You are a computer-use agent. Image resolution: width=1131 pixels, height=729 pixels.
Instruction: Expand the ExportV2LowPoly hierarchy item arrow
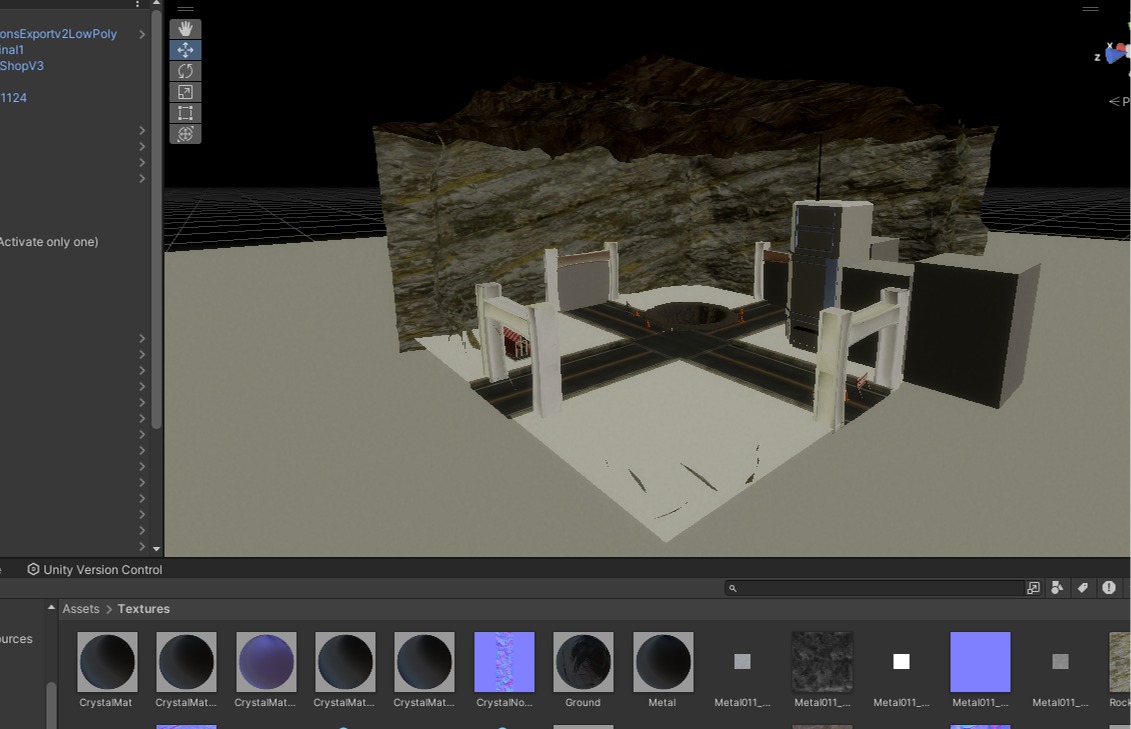pyautogui.click(x=142, y=34)
